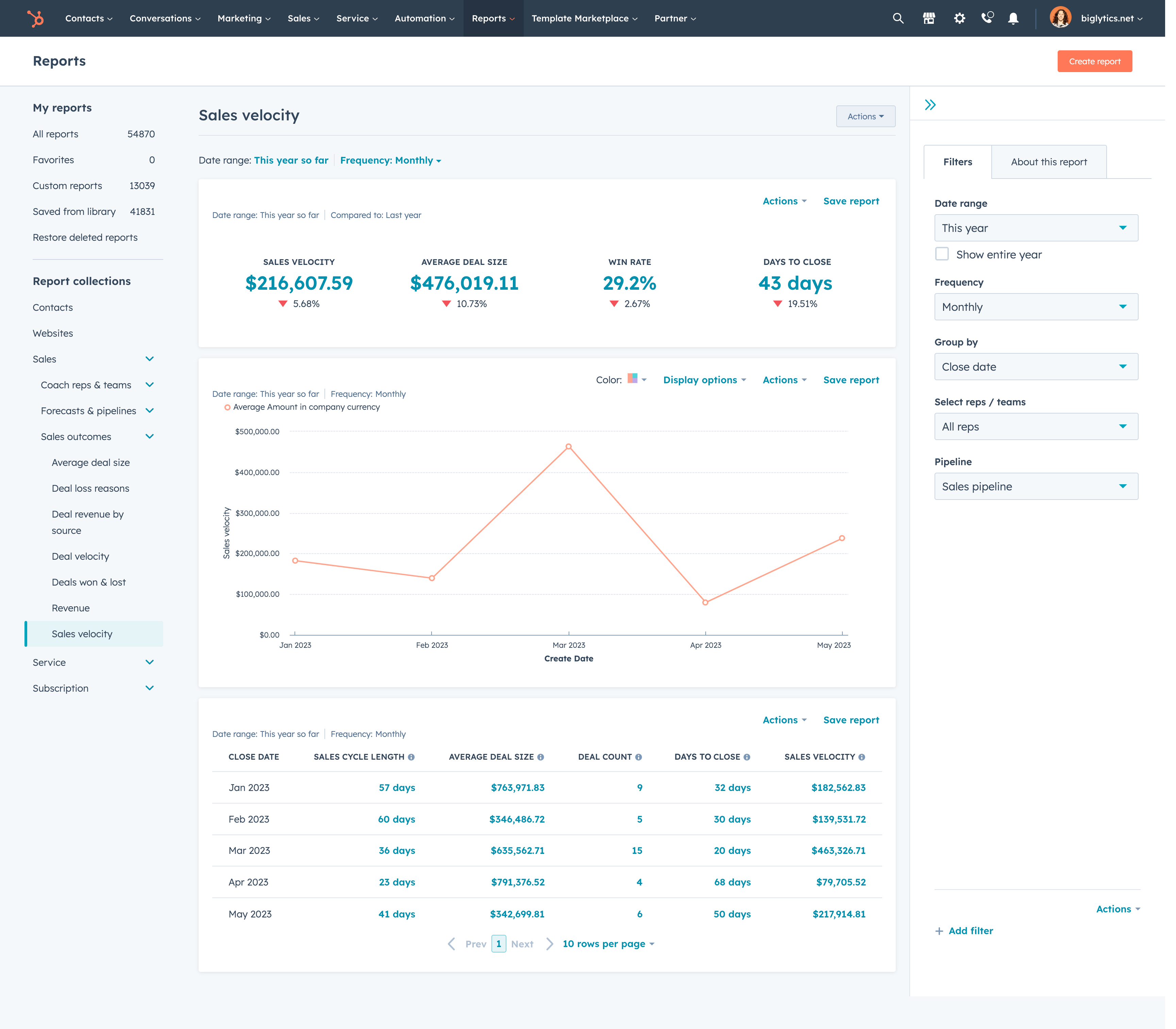Open the settings gear icon

click(959, 18)
